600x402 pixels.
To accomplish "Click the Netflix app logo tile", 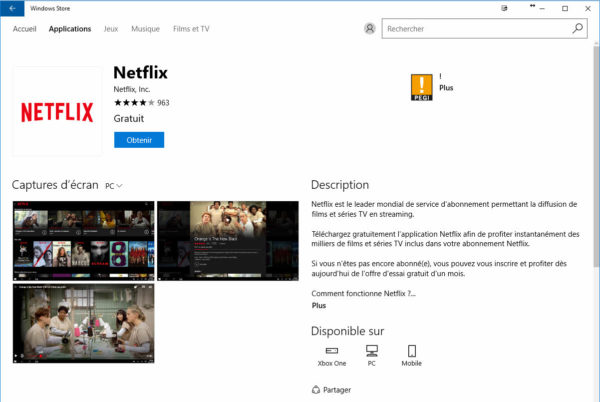I will tap(57, 111).
